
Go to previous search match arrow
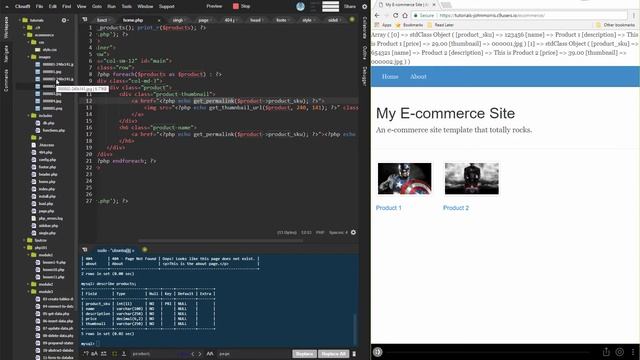(x=193, y=354)
